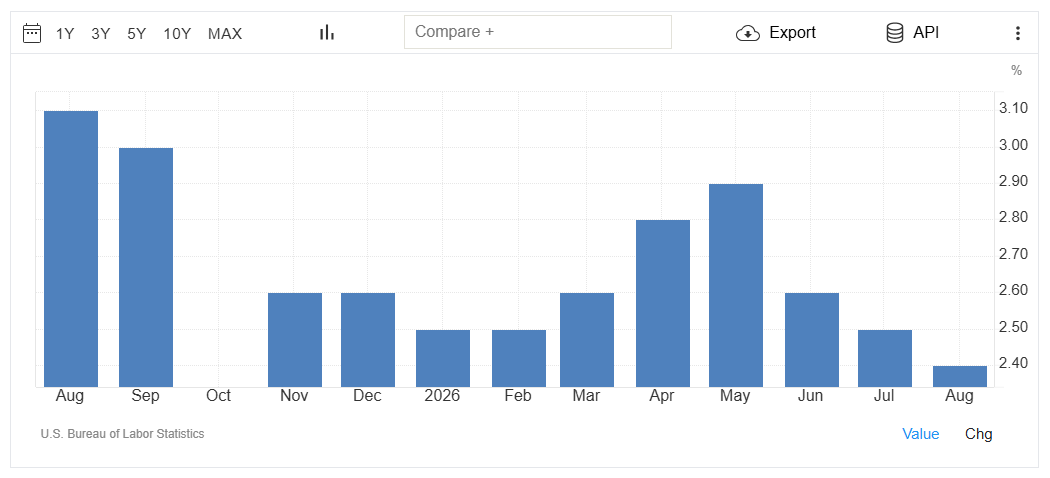Click the May x-axis label

click(x=735, y=396)
